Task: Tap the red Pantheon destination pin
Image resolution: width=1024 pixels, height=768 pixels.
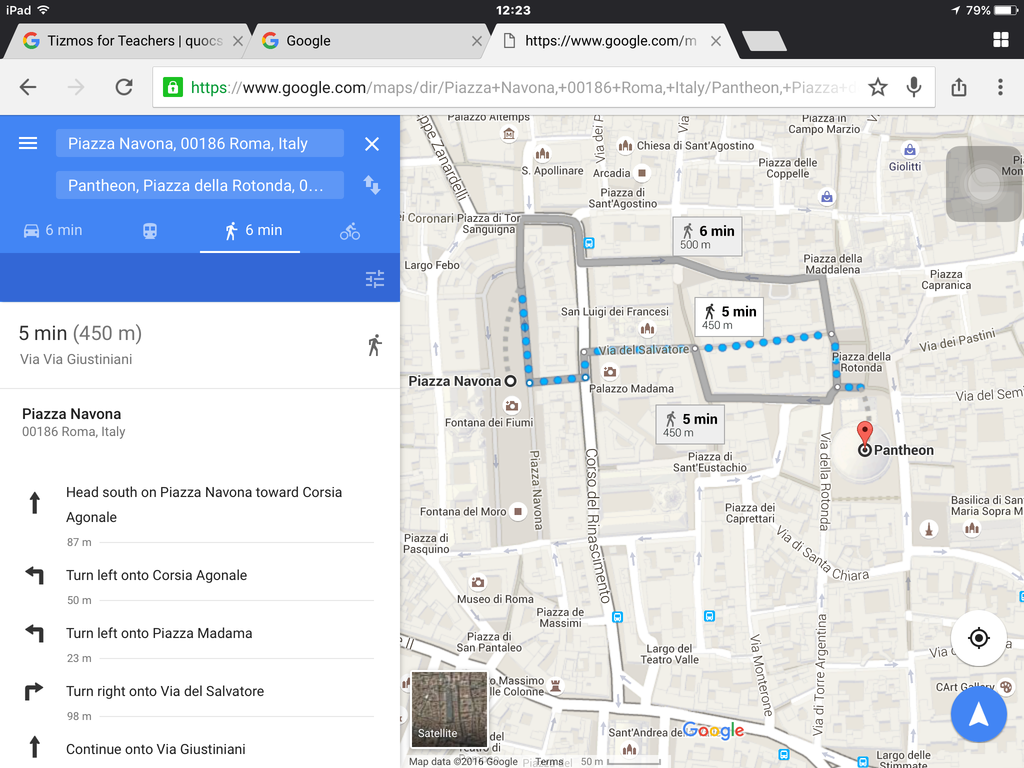Action: coord(864,434)
